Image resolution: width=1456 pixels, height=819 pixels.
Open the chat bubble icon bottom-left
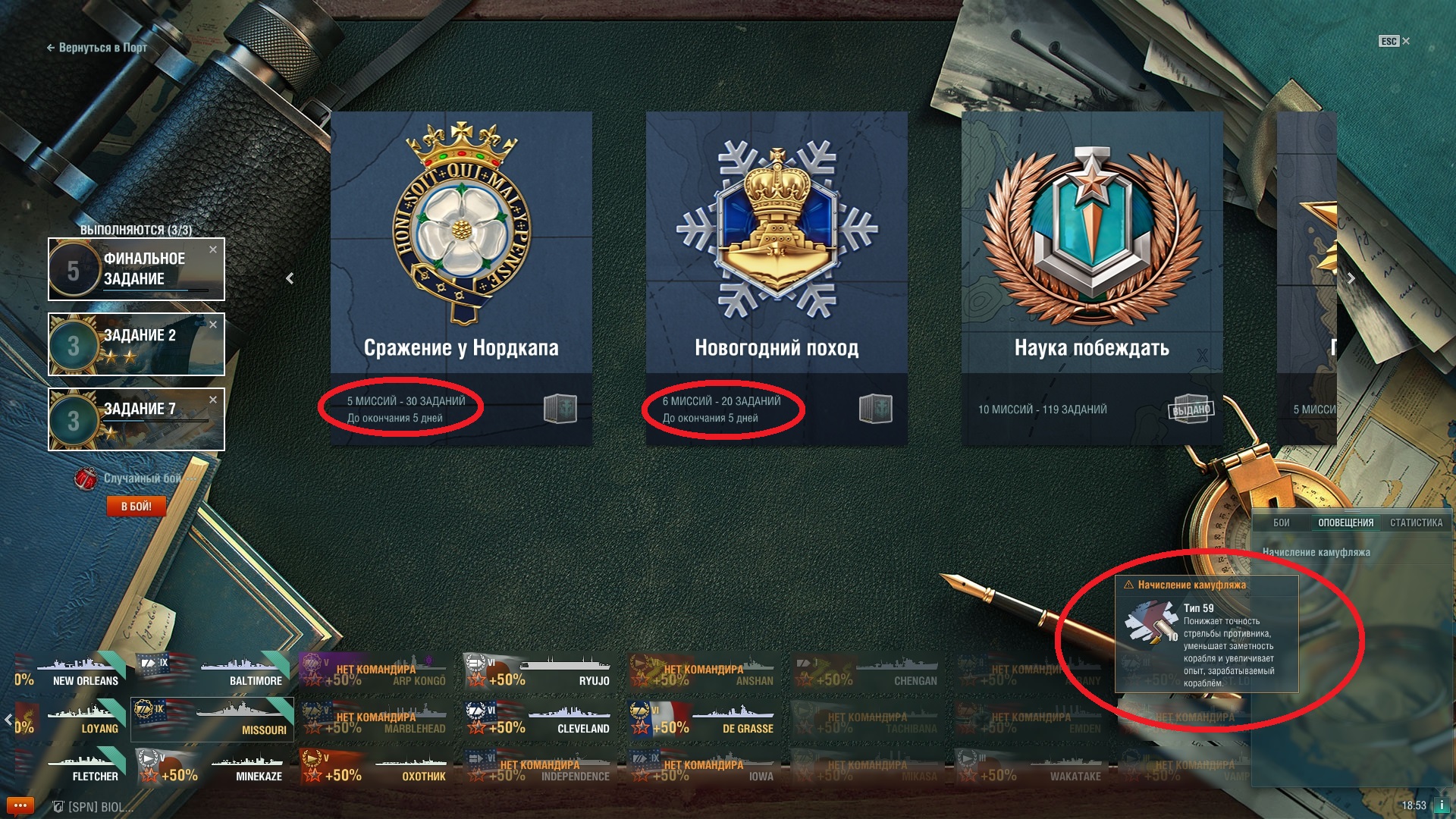pos(20,805)
